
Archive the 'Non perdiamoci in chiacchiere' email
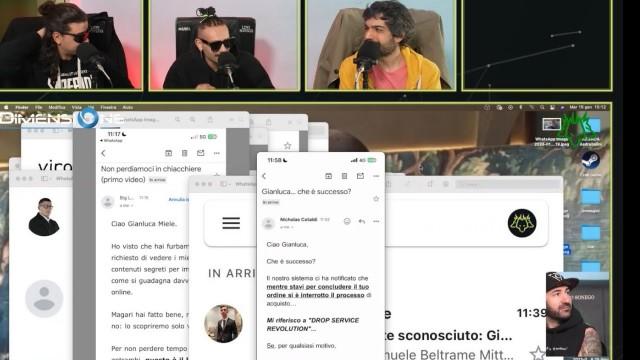tap(169, 153)
